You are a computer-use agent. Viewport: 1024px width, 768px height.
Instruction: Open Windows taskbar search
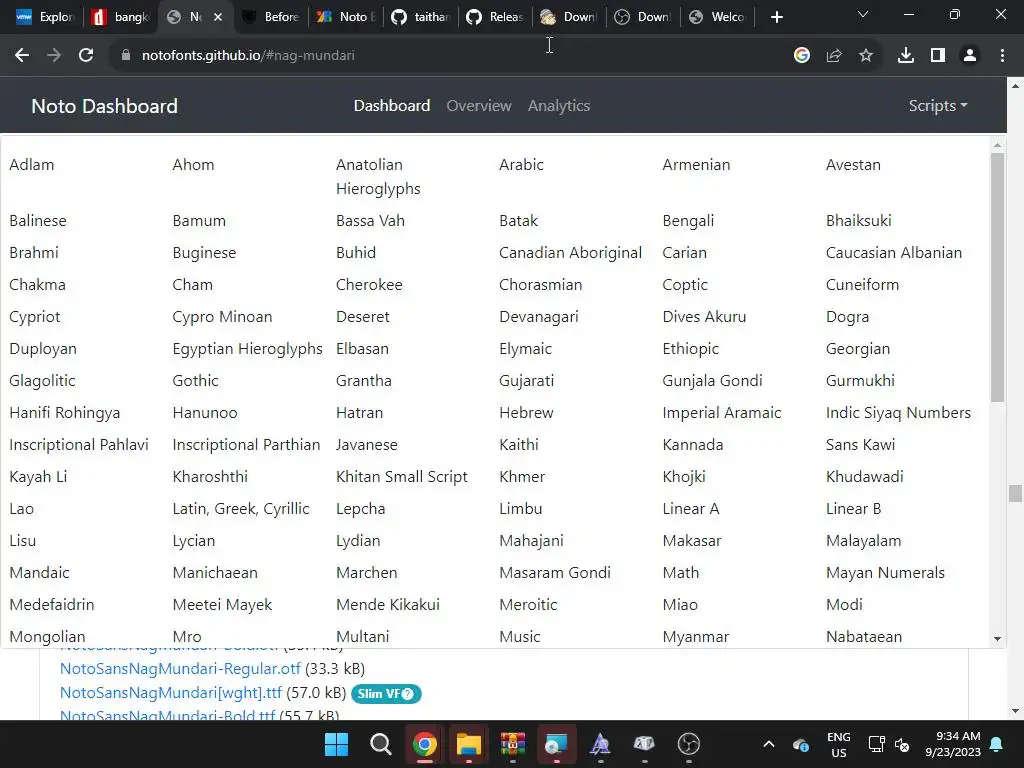click(381, 744)
